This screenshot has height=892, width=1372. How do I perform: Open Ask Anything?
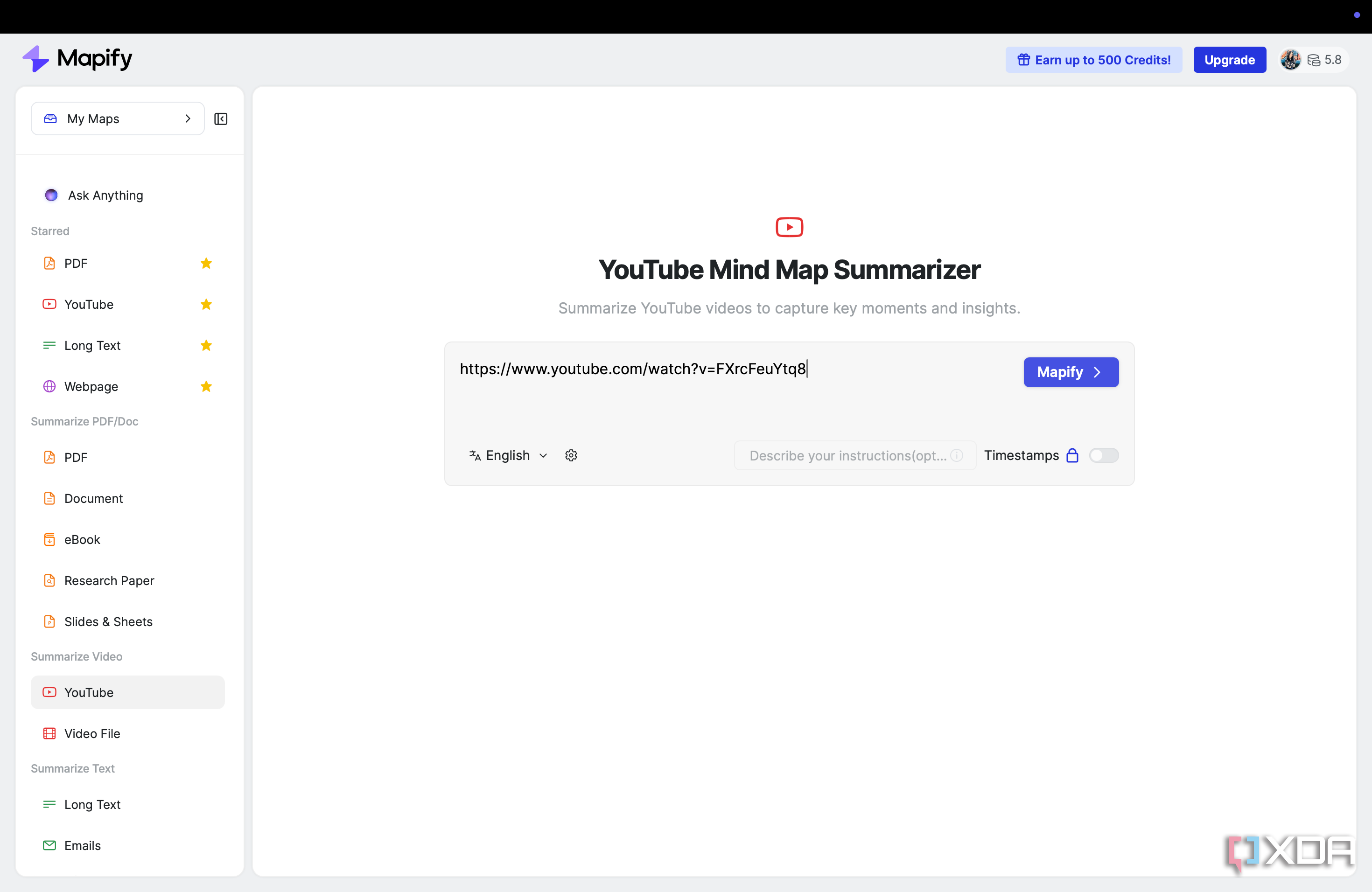(127, 195)
